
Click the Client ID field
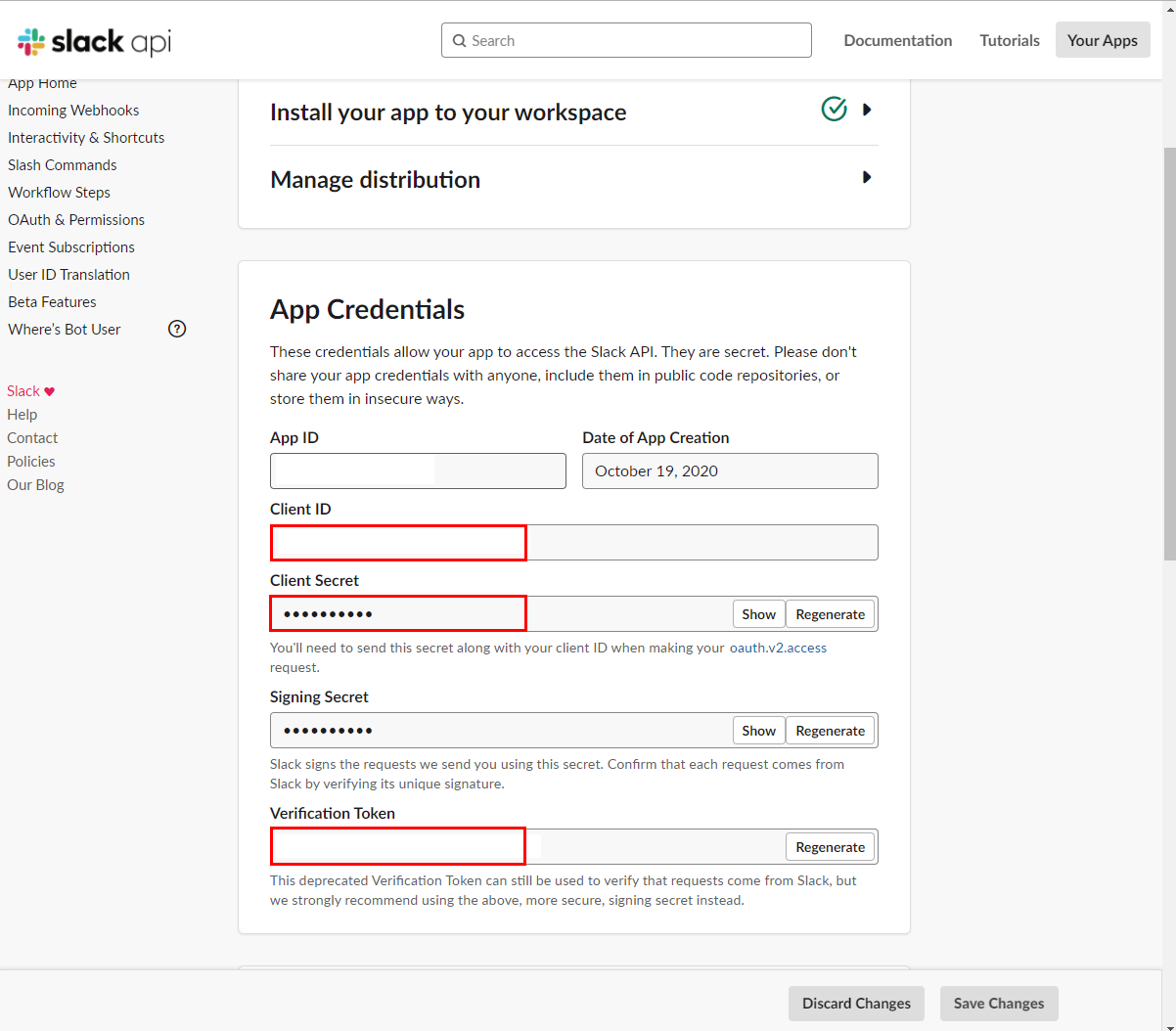tap(574, 542)
